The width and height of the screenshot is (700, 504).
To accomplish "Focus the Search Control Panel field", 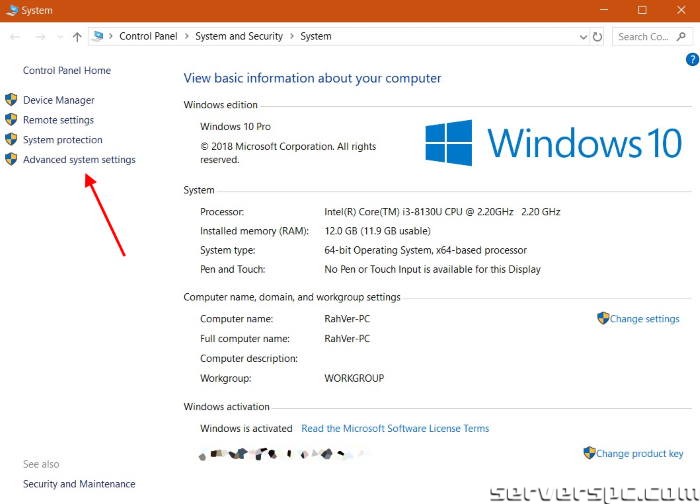I will tap(642, 37).
